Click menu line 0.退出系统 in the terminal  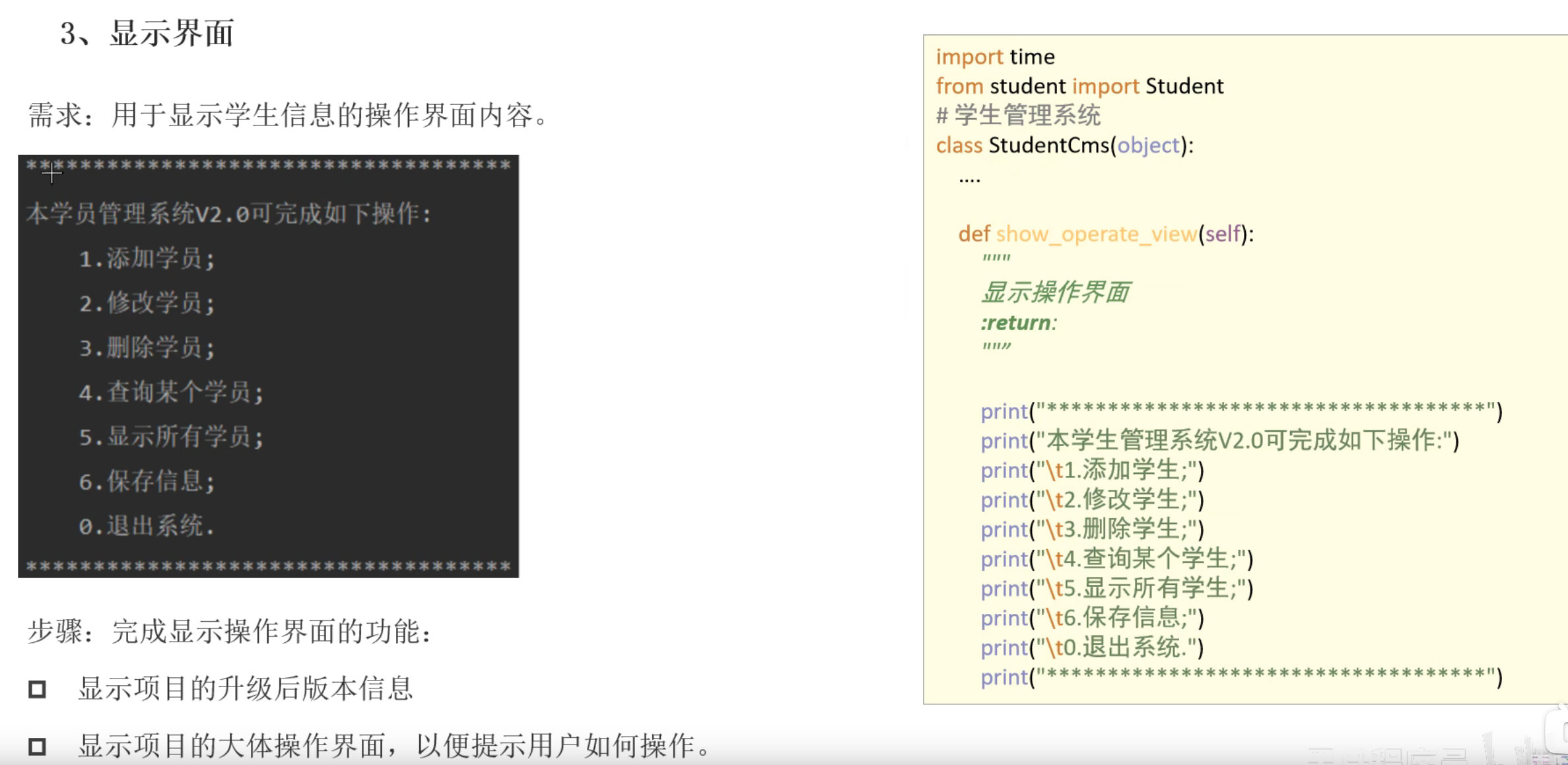[147, 526]
